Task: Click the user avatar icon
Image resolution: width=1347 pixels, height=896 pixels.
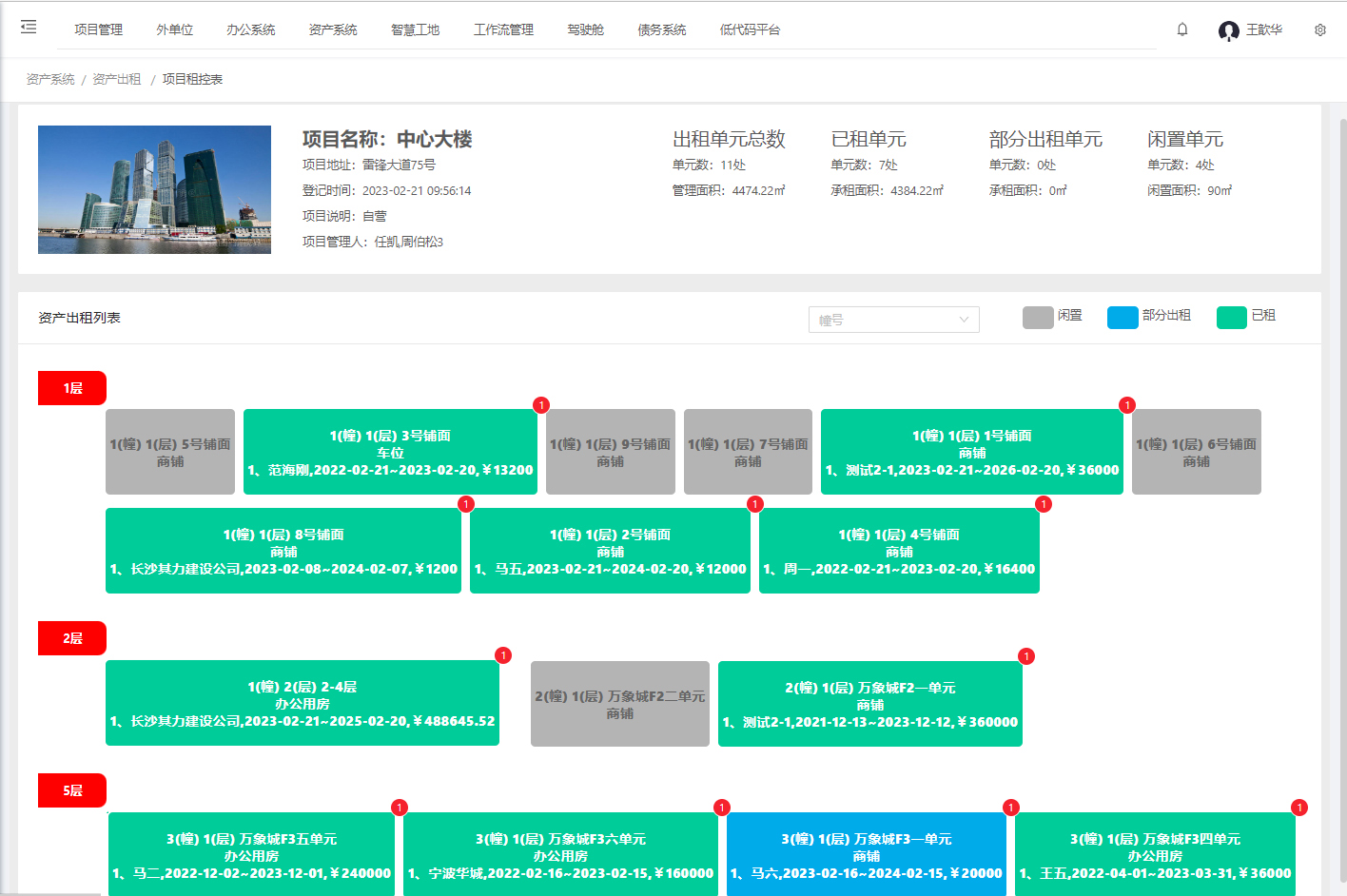Action: [1228, 30]
